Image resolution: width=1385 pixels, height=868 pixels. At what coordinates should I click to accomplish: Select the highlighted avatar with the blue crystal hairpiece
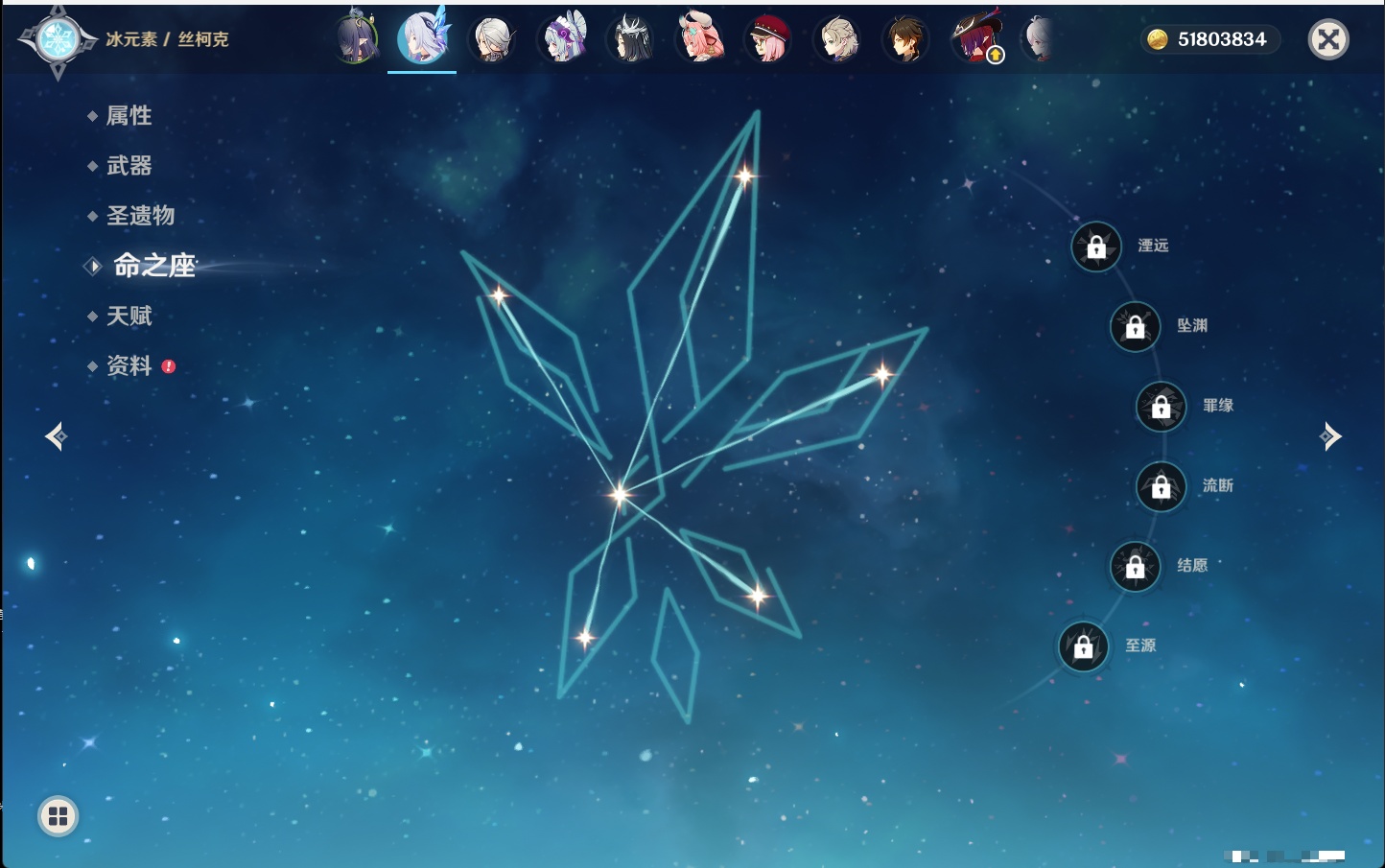(x=423, y=36)
